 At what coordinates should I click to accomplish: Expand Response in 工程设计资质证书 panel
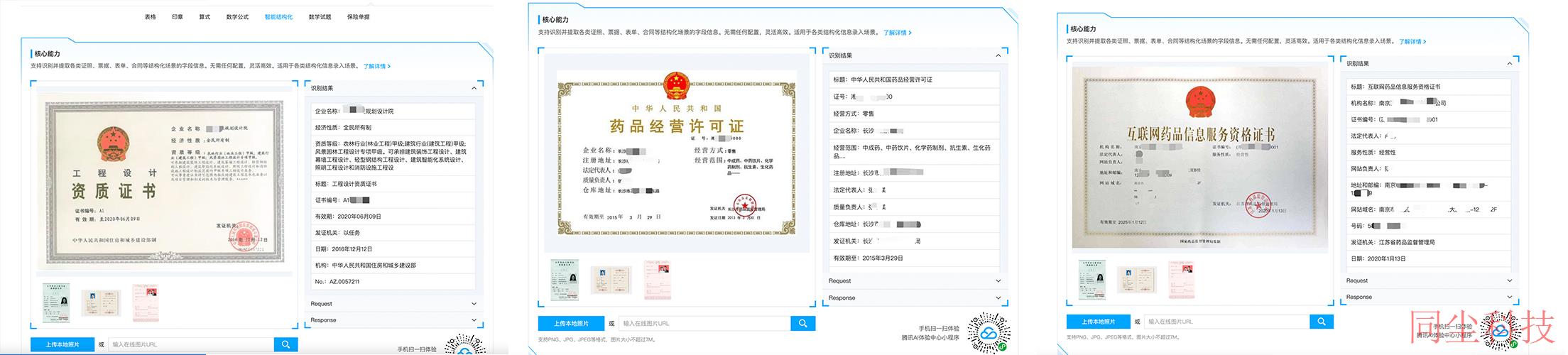pyautogui.click(x=474, y=320)
